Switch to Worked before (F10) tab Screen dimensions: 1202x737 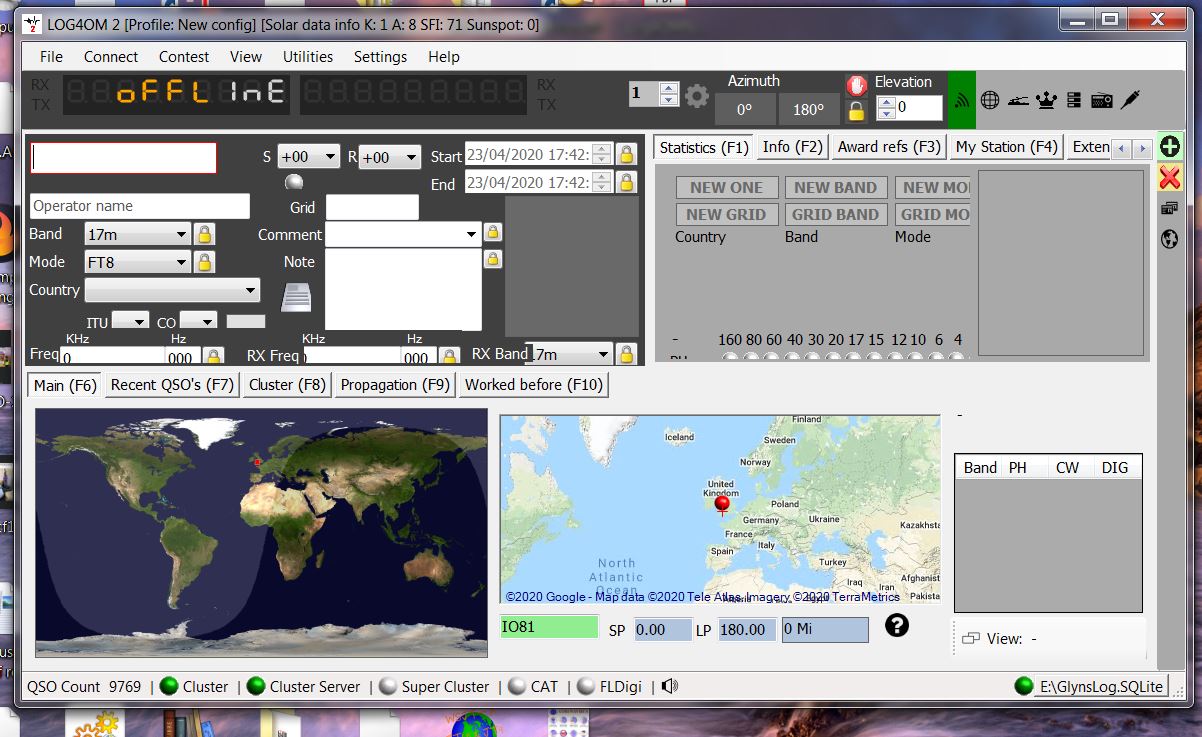[534, 385]
